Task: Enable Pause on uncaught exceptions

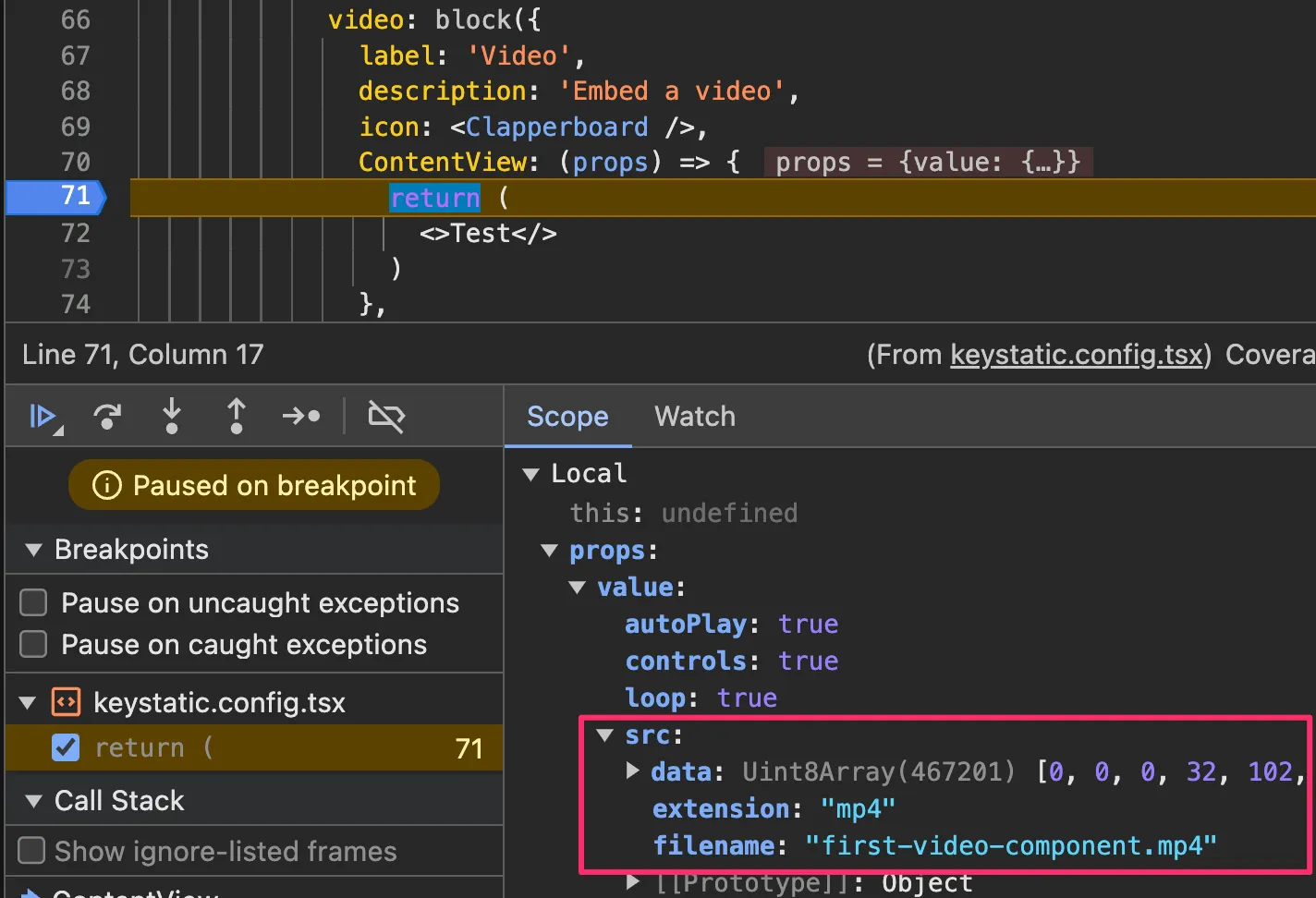Action: (x=34, y=603)
